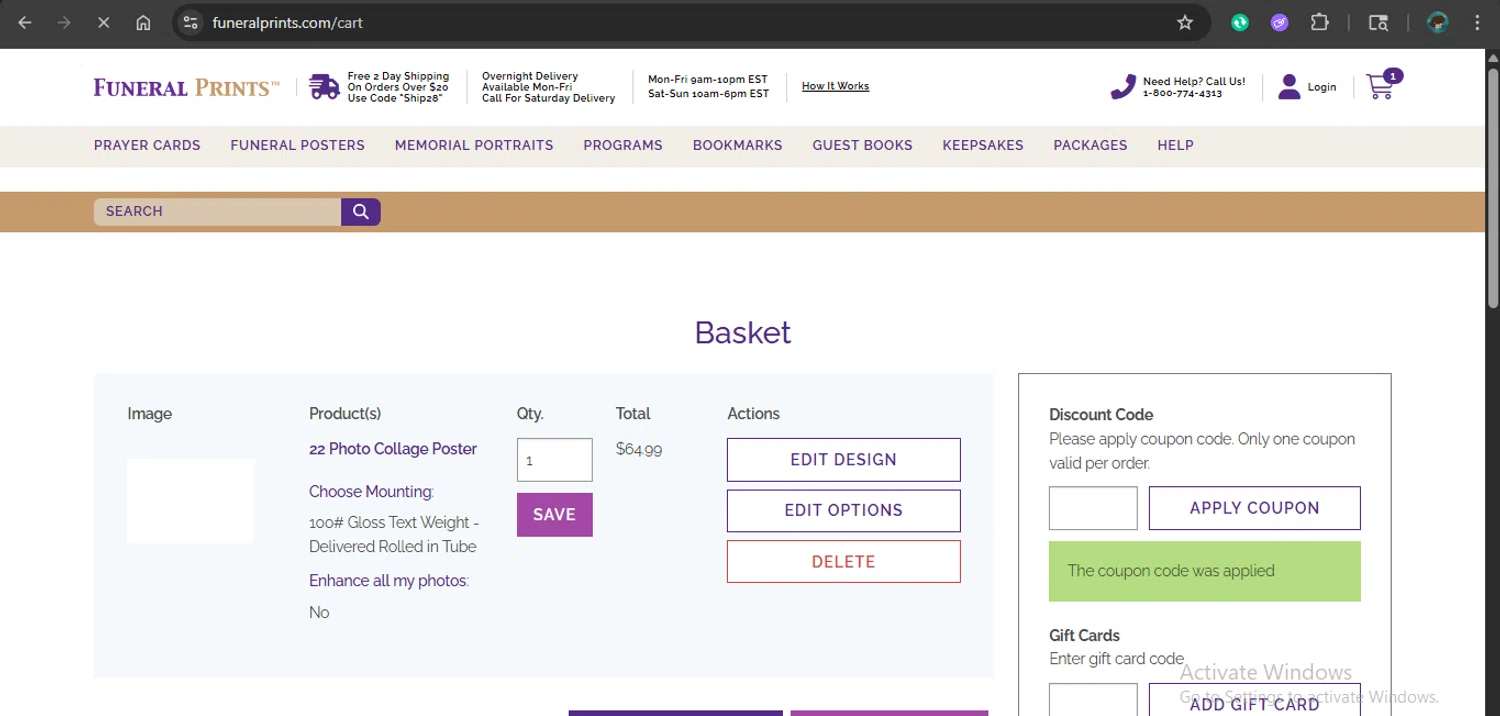Focus the gift card code input field
This screenshot has height=716, width=1500.
(x=1093, y=700)
